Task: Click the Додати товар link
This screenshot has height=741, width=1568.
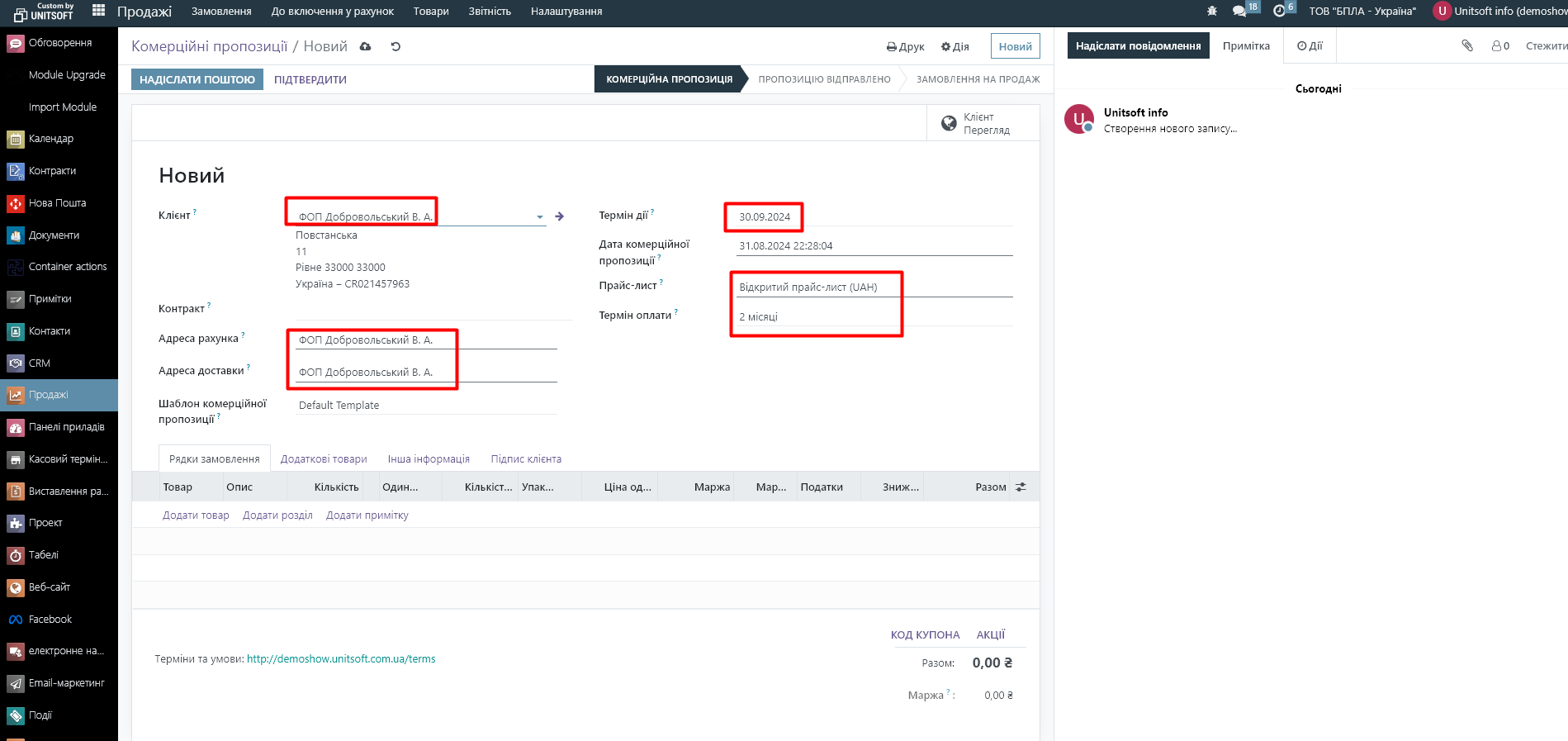Action: click(x=196, y=515)
